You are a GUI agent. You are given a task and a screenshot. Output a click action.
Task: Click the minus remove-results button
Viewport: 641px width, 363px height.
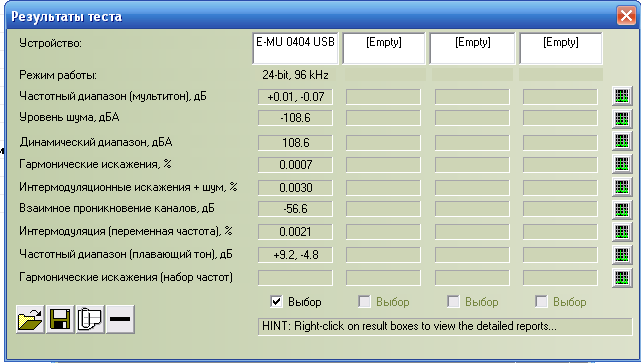[120, 319]
